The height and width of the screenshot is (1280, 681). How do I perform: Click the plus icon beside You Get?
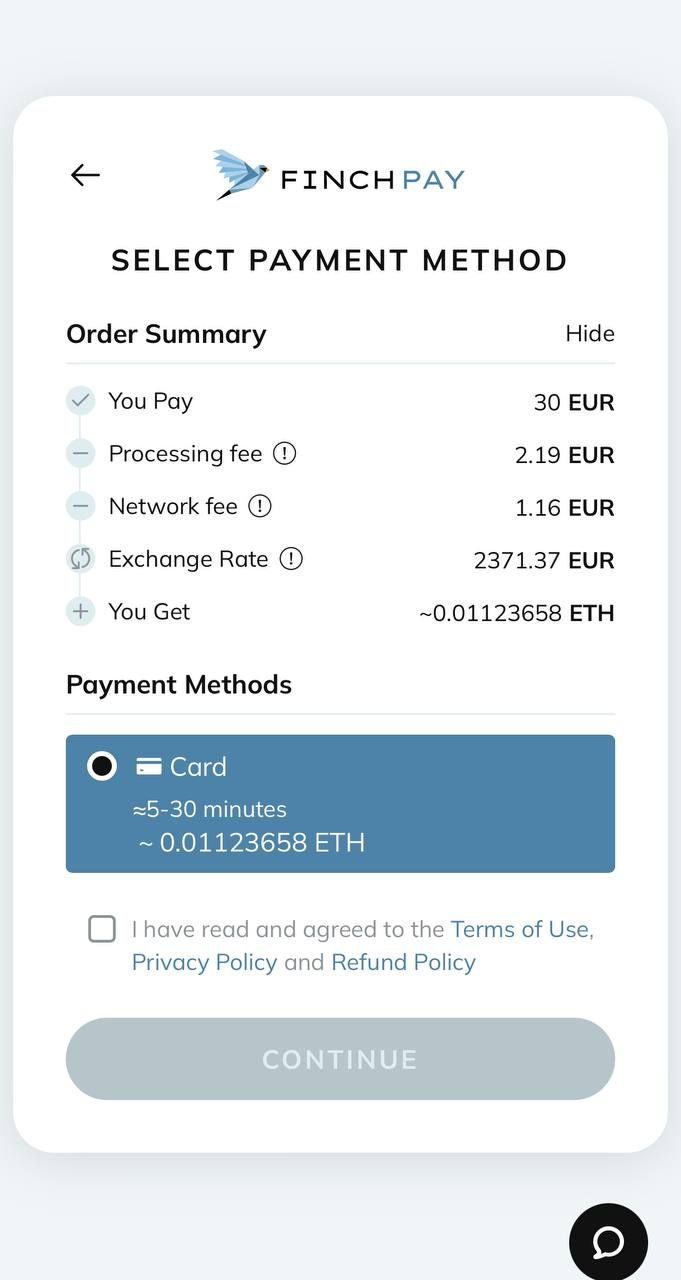[x=80, y=611]
